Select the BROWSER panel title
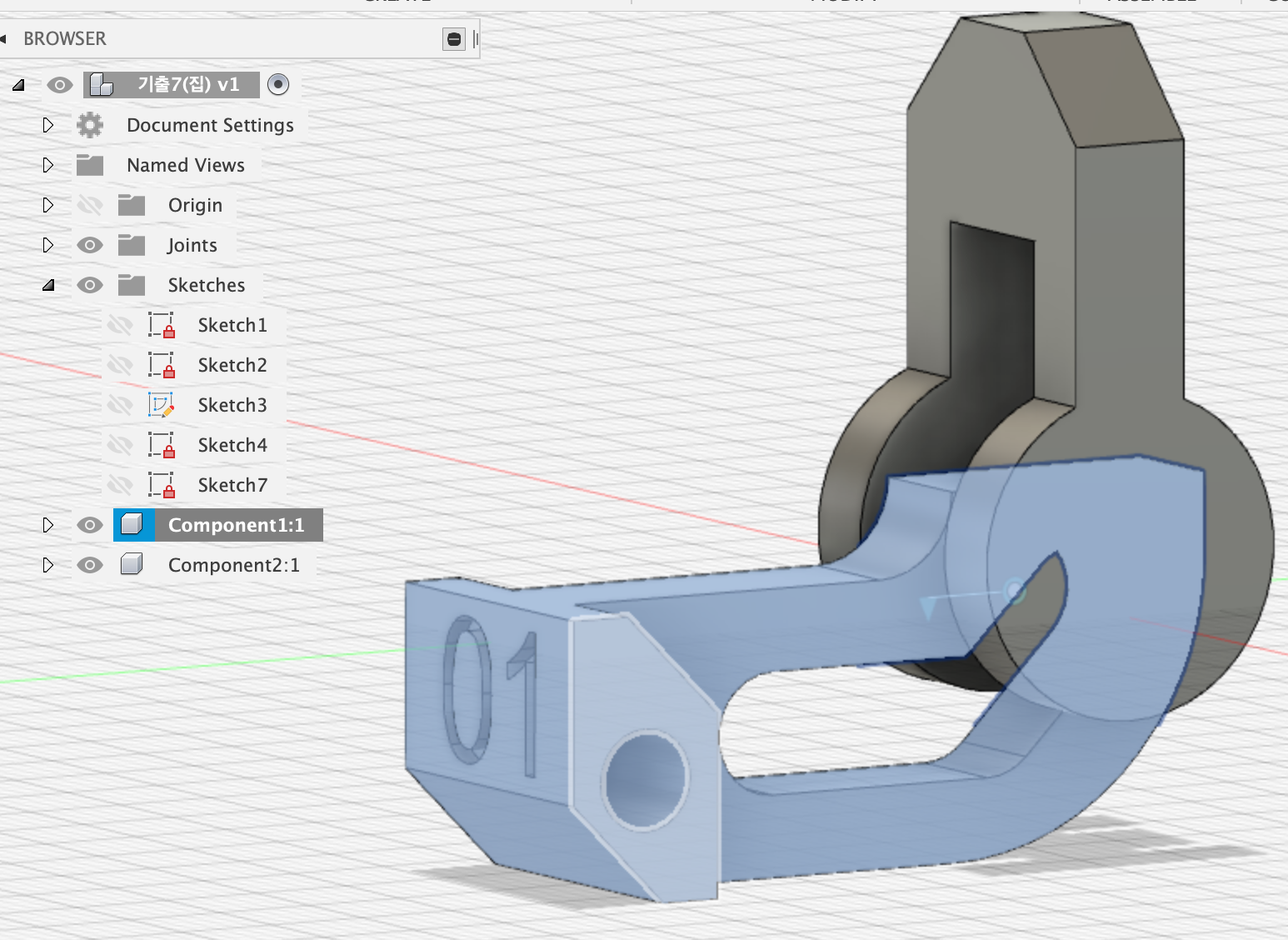The height and width of the screenshot is (940, 1288). [65, 39]
